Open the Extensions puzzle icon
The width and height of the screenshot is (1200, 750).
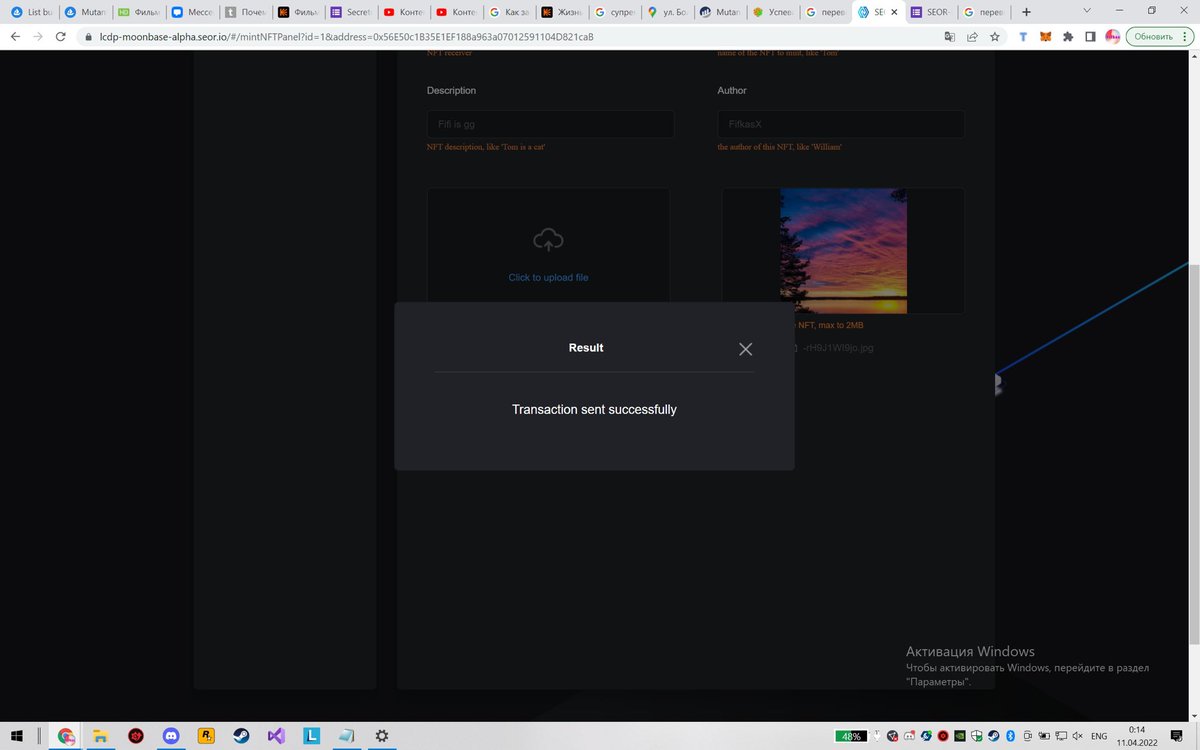[1068, 36]
